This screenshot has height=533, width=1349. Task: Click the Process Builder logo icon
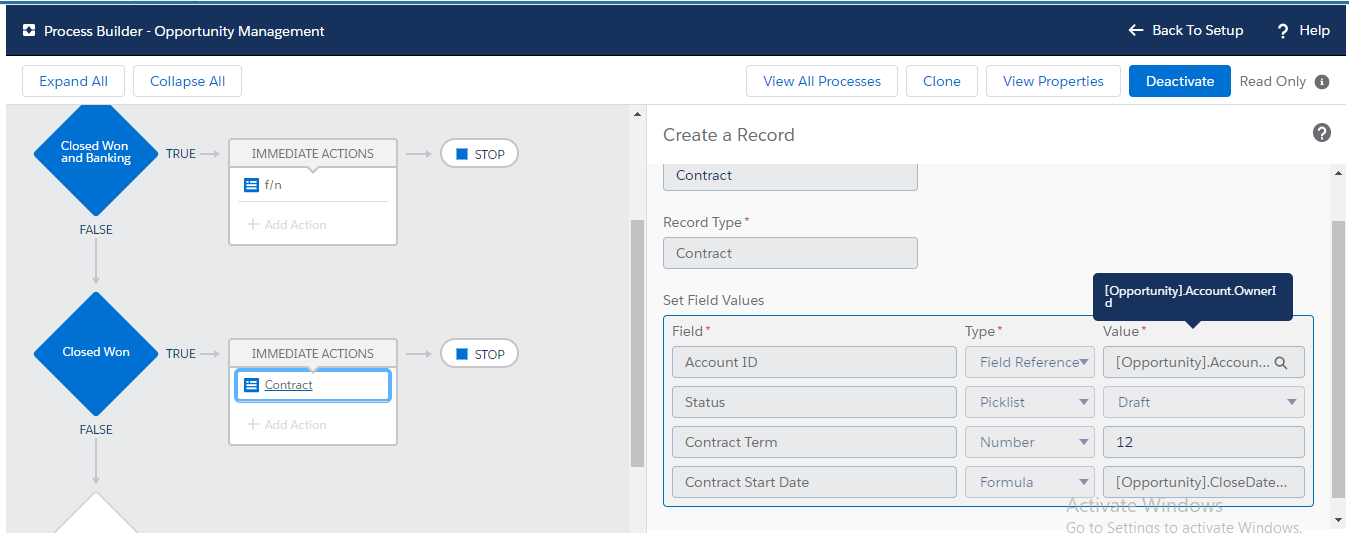point(29,31)
